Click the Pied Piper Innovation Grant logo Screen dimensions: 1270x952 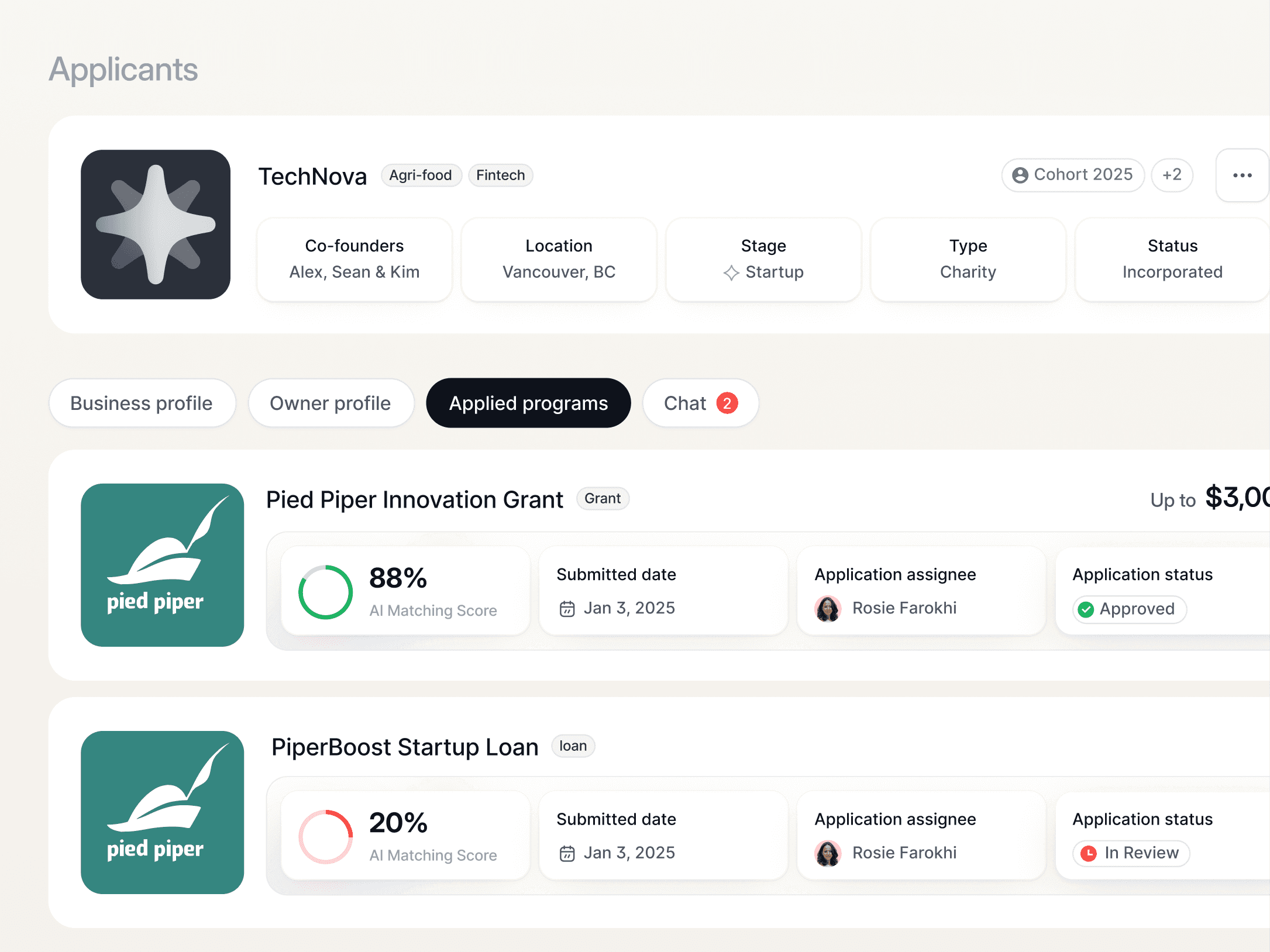pyautogui.click(x=162, y=565)
